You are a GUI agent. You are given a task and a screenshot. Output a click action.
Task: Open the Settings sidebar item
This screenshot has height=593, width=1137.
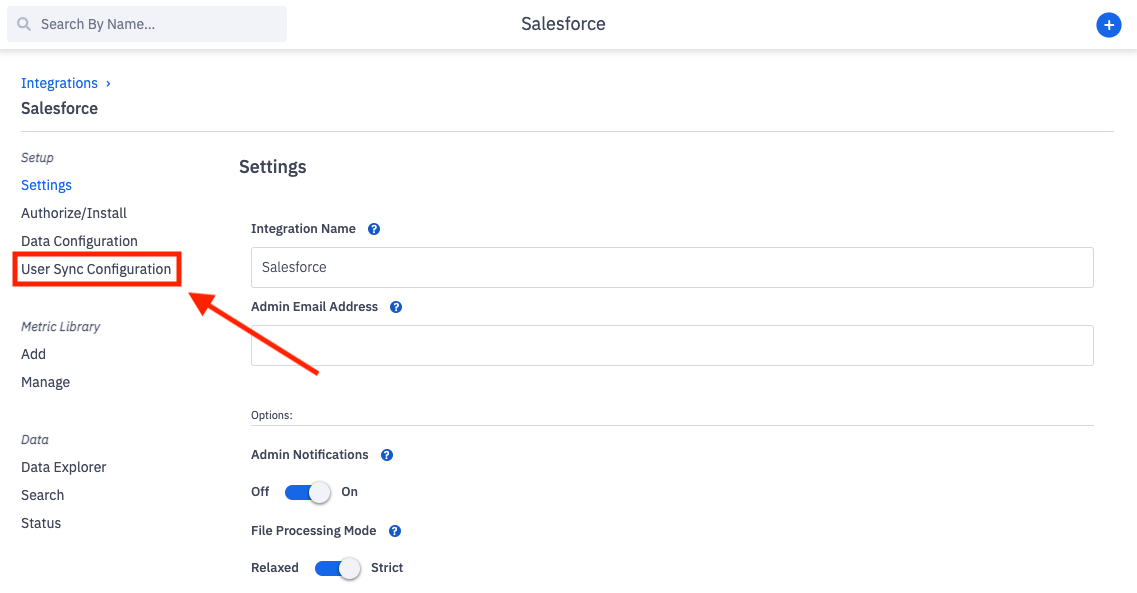point(46,185)
